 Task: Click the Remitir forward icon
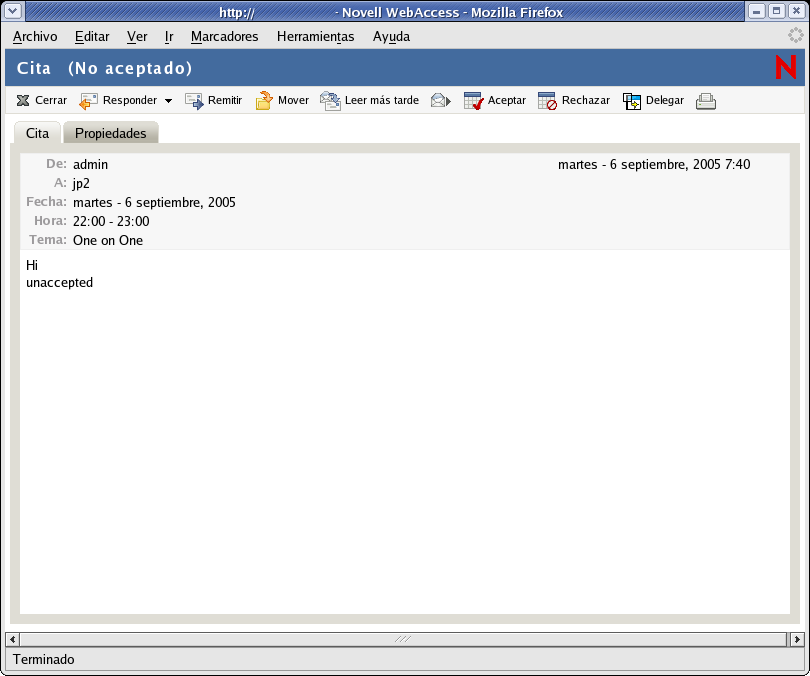click(x=194, y=101)
